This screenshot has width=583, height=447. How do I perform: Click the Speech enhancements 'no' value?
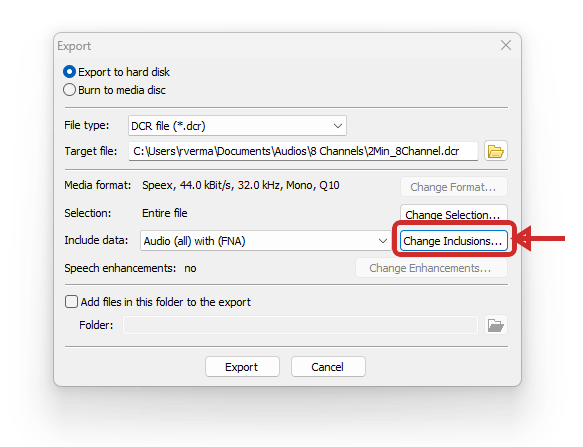pos(190,268)
